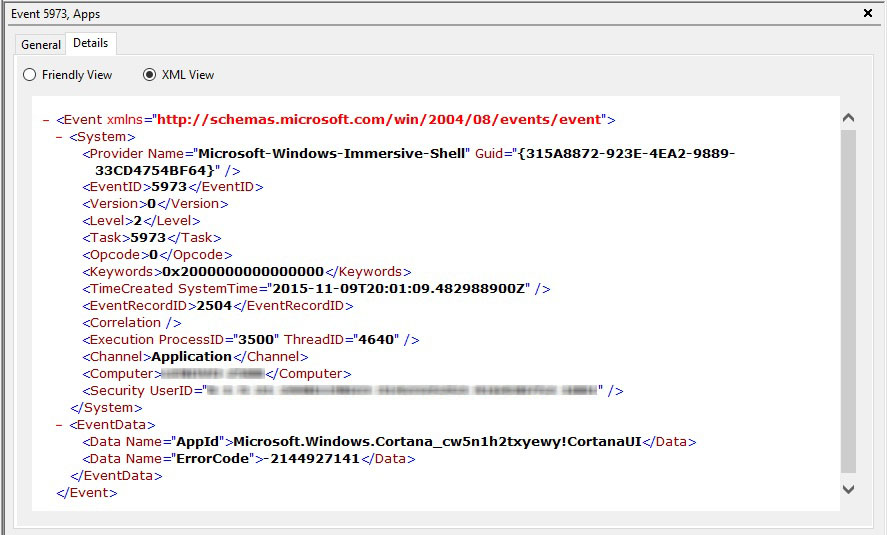The image size is (887, 535).
Task: Click the blurred Computer name value
Action: [213, 374]
